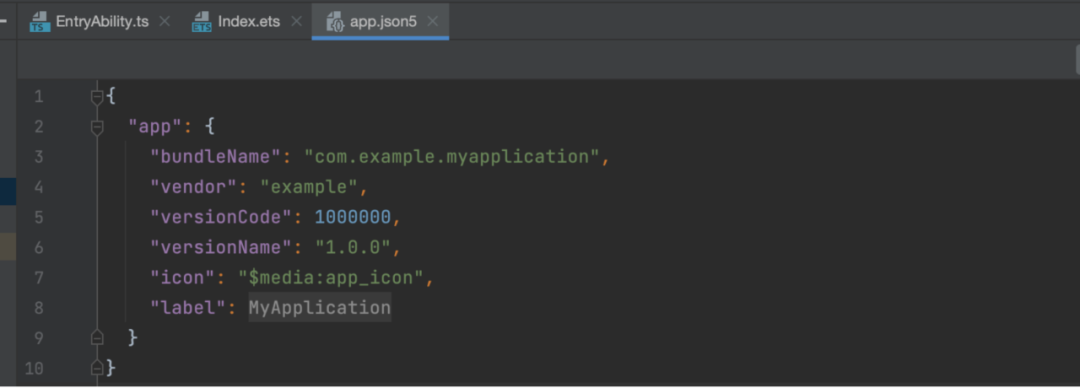
Task: Click the JSON file icon on app.json5 tab
Action: click(x=335, y=21)
